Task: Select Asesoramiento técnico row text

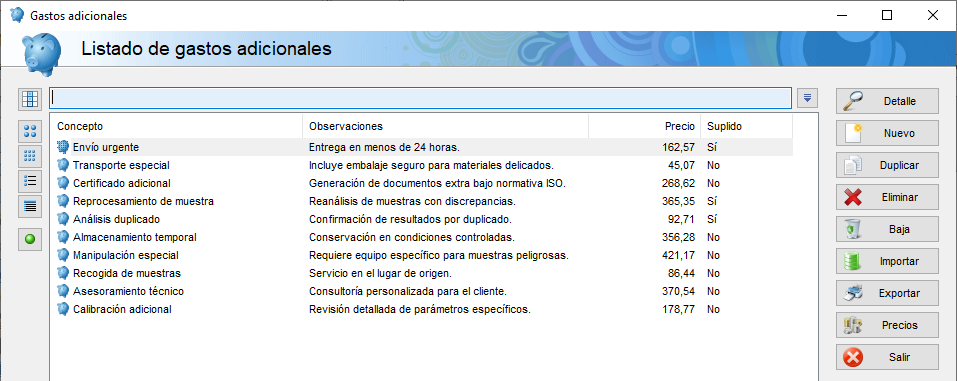Action: pos(128,291)
